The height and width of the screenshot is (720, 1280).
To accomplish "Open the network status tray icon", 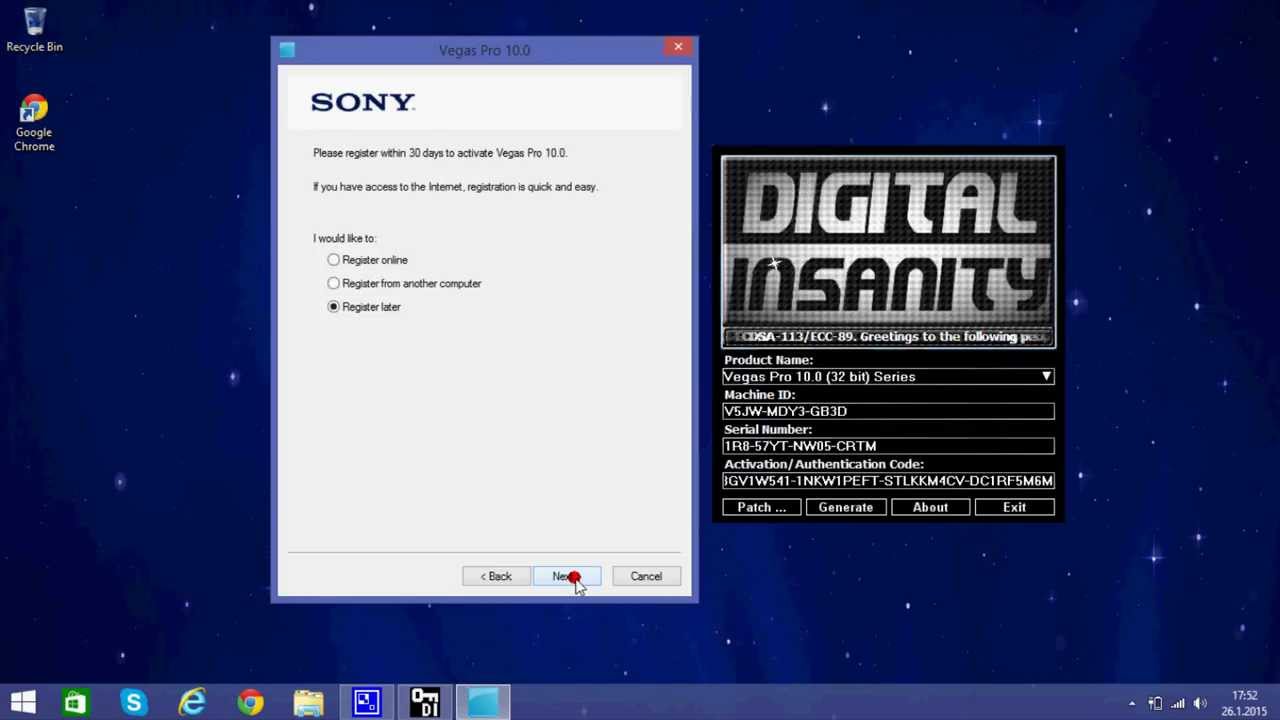I will coord(1178,703).
